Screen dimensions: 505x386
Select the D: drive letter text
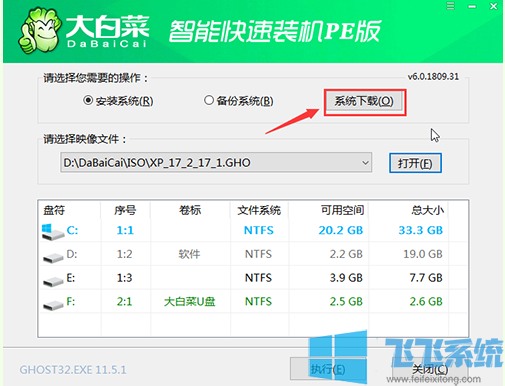[x=72, y=254]
